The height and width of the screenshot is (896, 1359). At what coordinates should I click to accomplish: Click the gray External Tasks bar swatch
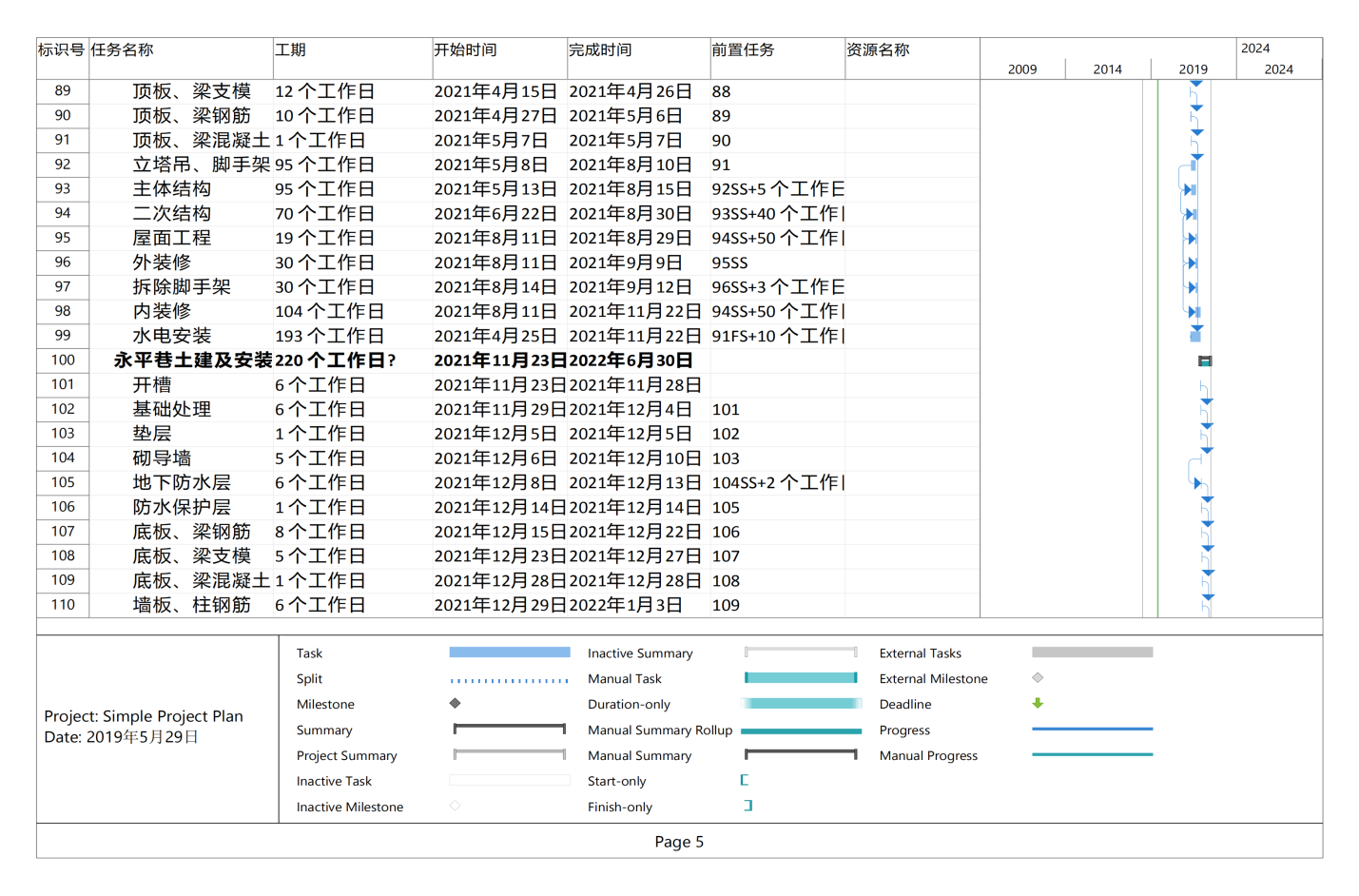coord(1092,653)
